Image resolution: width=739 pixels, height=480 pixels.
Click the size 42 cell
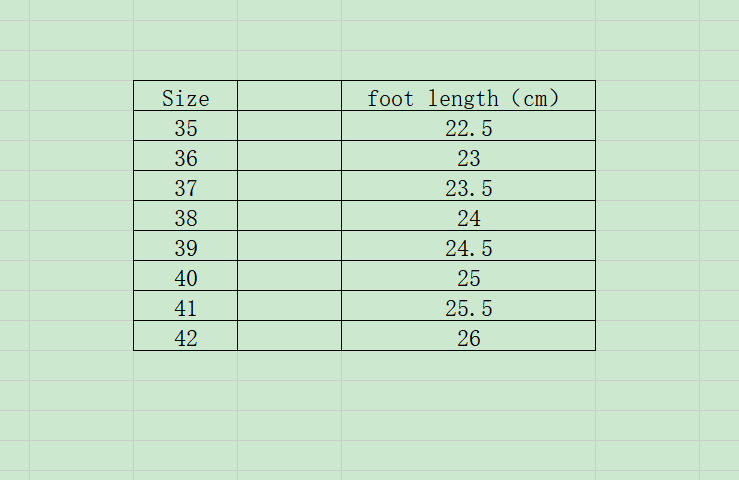point(186,337)
